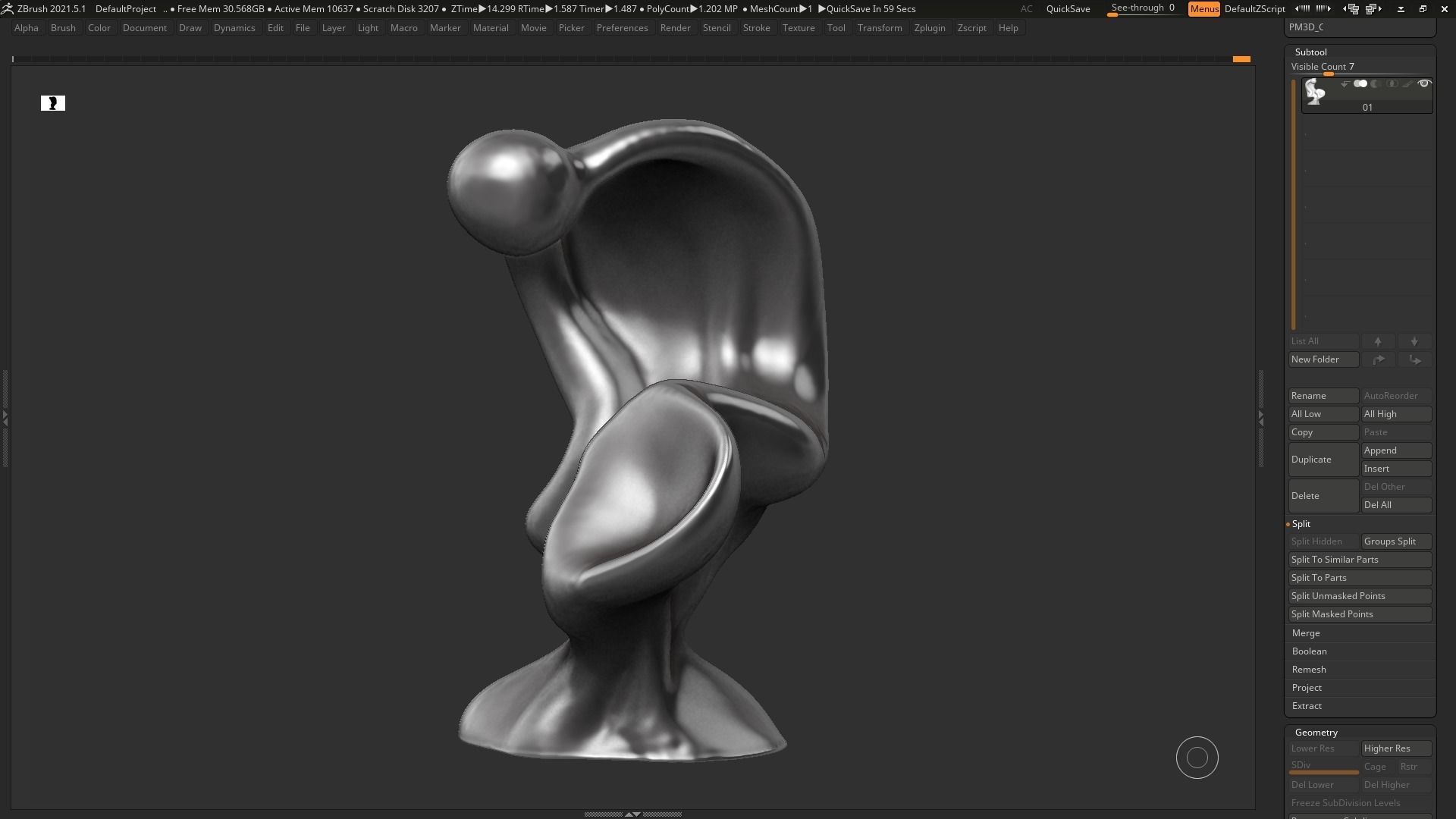Click the bent arrow move-to-bottom icon
The height and width of the screenshot is (819, 1456).
point(1414,359)
